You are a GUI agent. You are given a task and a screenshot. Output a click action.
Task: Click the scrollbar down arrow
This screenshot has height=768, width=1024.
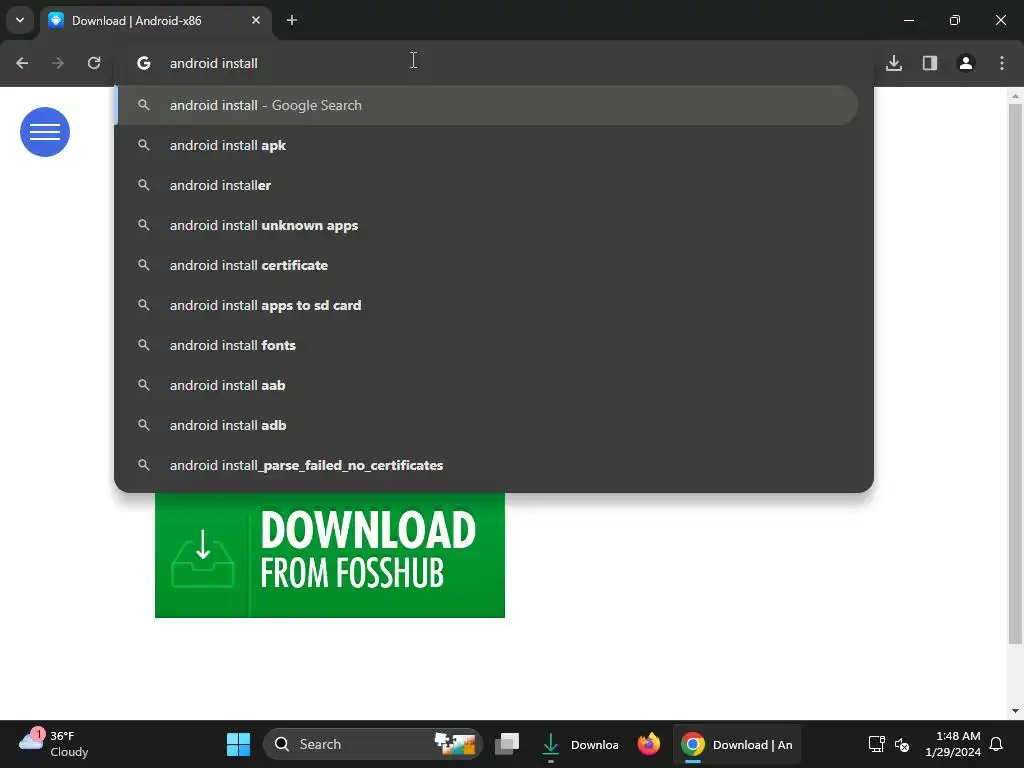(x=1015, y=711)
